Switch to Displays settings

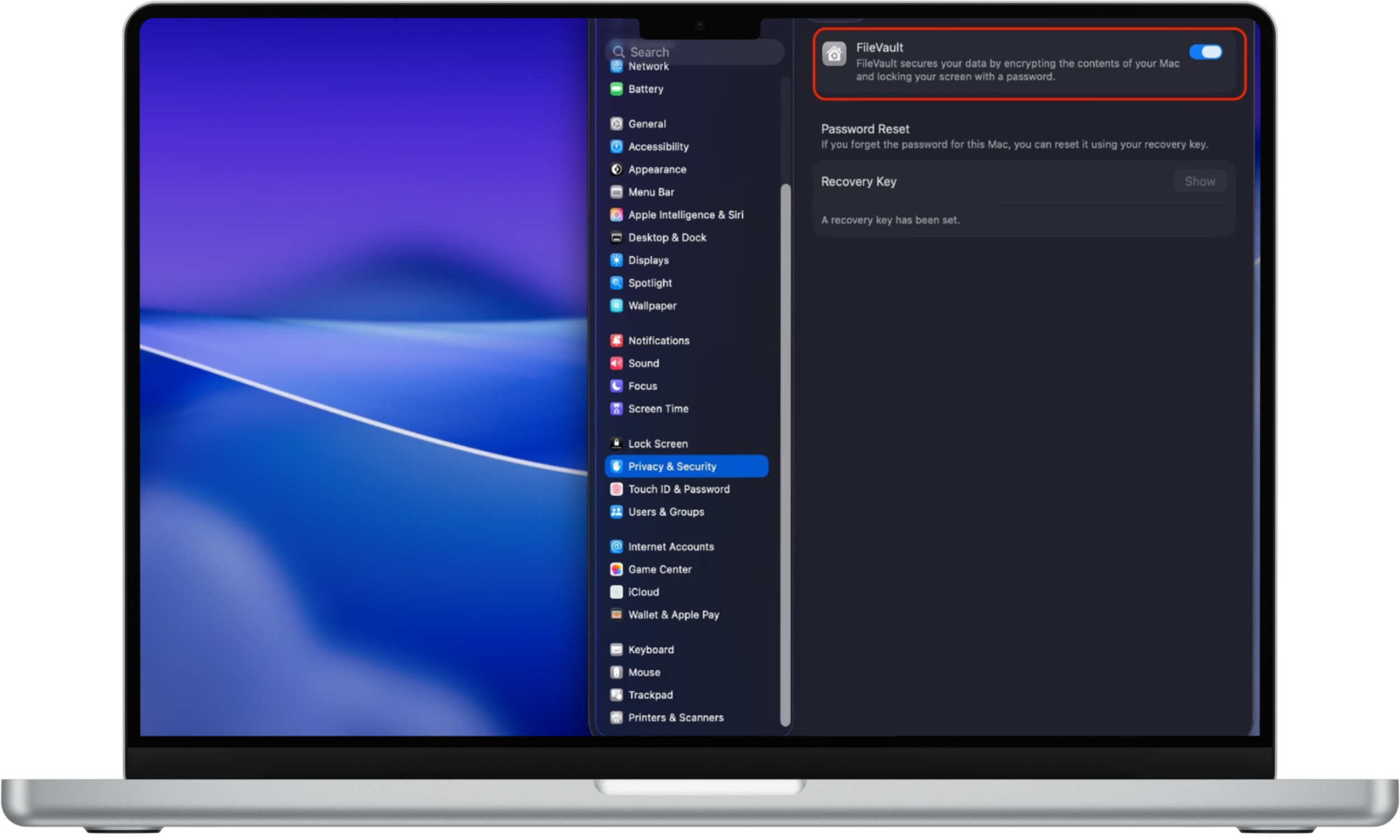coord(647,260)
